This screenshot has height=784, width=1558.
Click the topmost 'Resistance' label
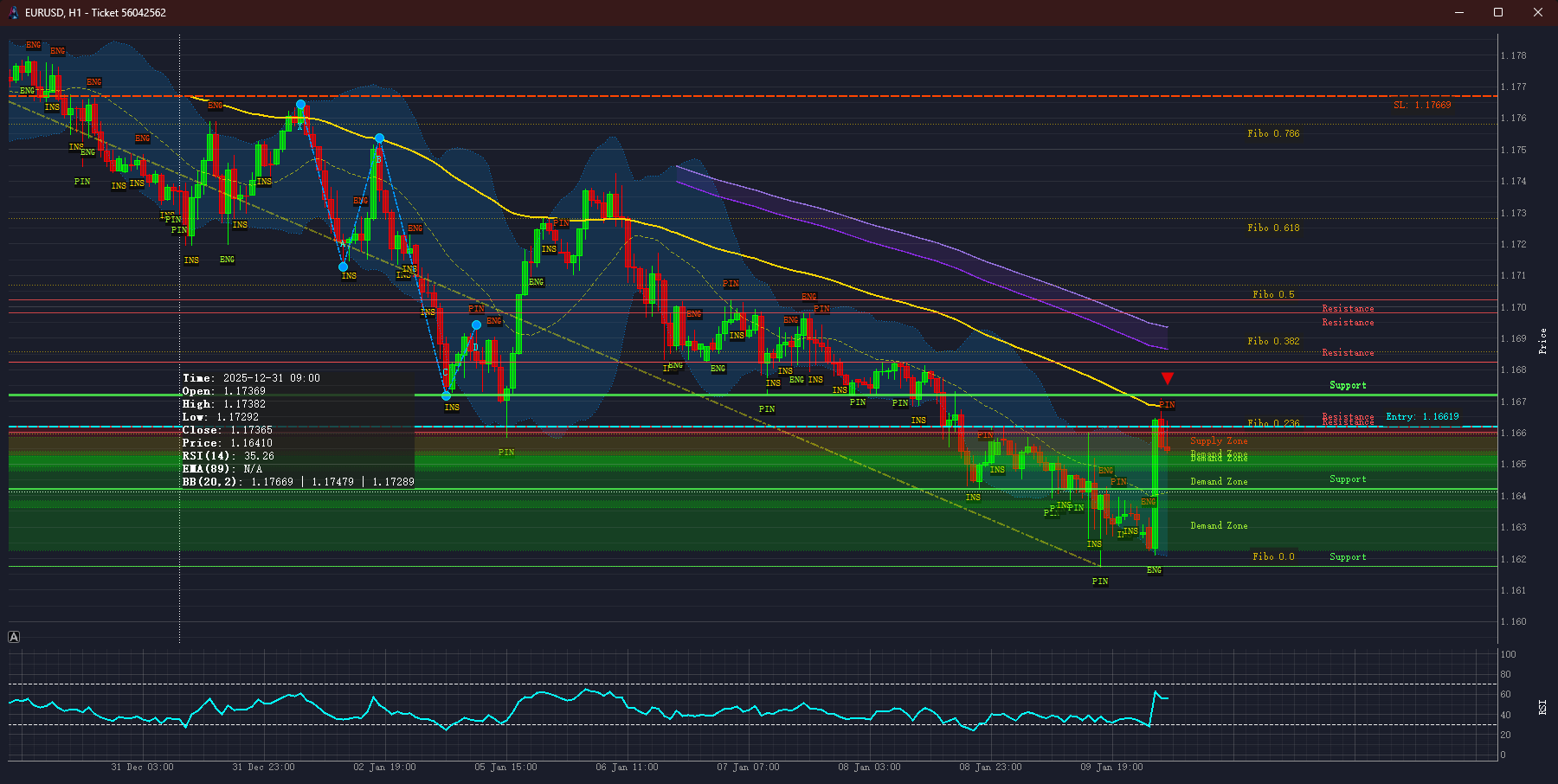tap(1348, 308)
